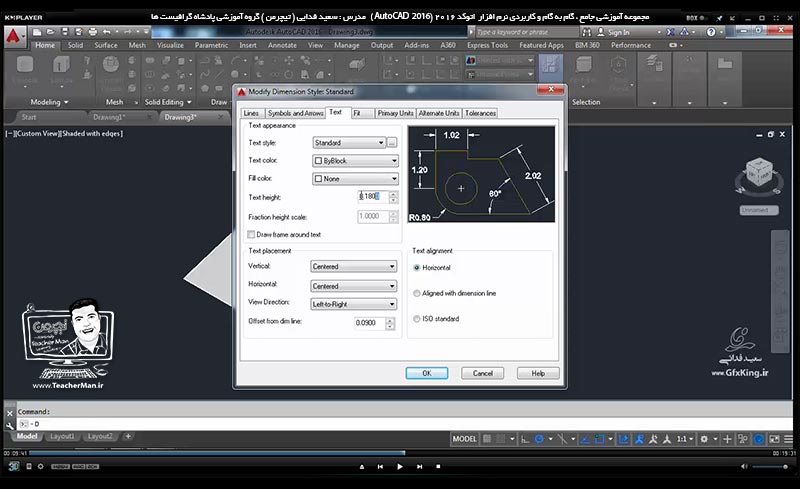Click the KMPlayer play button
This screenshot has width=800, height=489.
[x=399, y=467]
